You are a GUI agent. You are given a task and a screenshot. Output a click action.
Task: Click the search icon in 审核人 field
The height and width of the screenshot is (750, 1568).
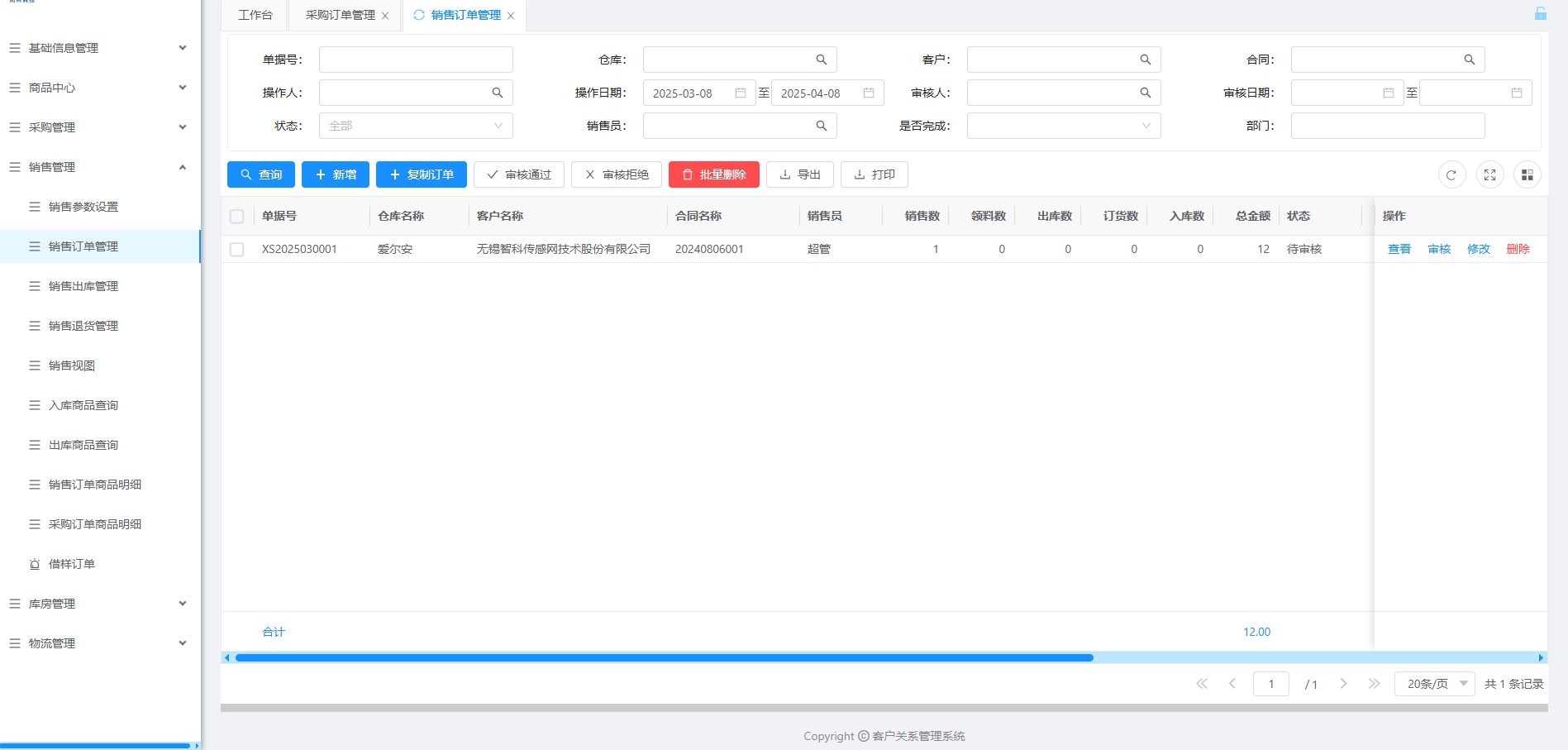pyautogui.click(x=1146, y=93)
